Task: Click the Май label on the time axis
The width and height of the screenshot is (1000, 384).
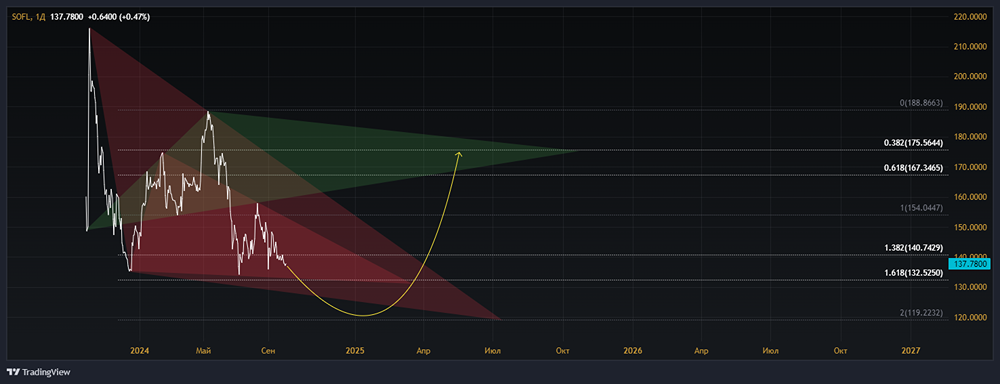Action: point(204,351)
